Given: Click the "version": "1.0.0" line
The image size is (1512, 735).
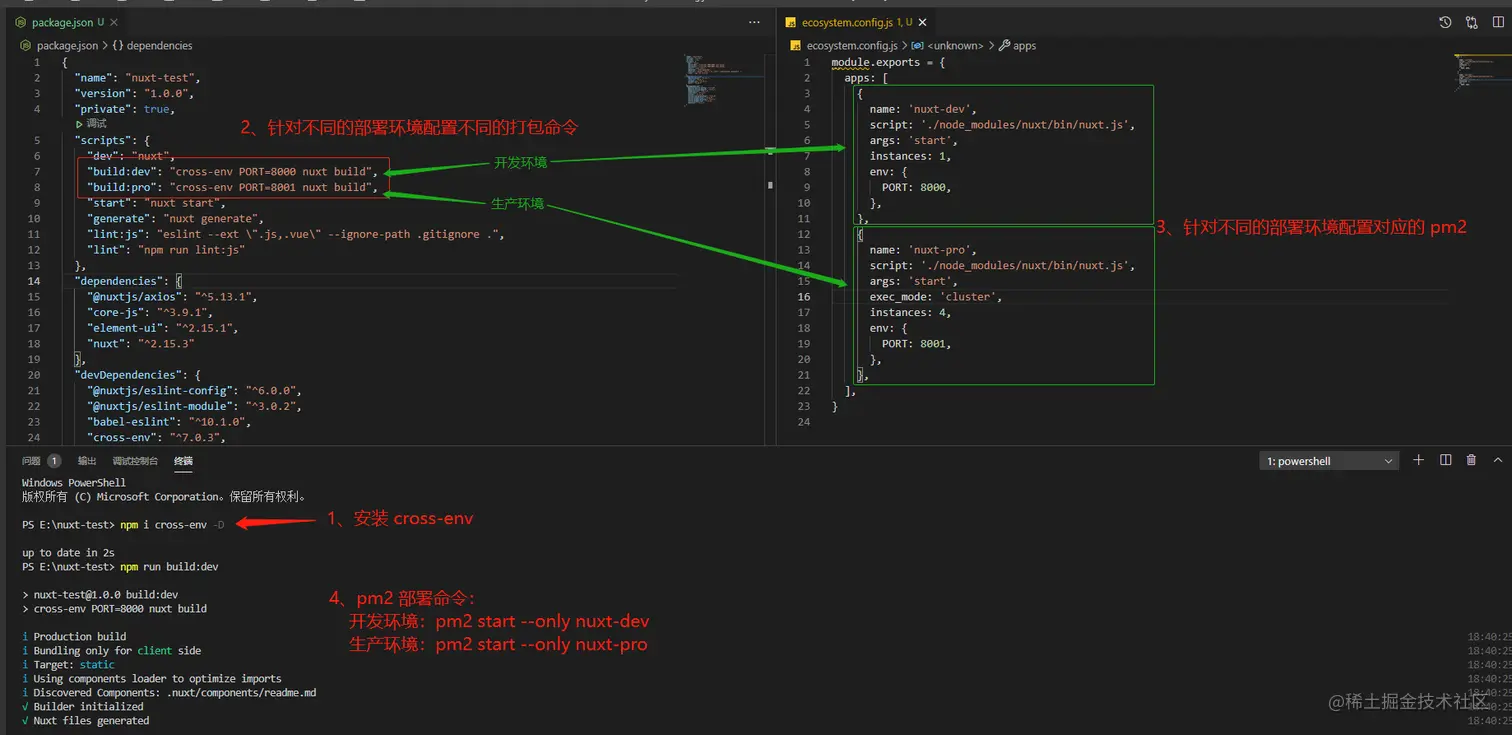Looking at the screenshot, I should point(134,93).
